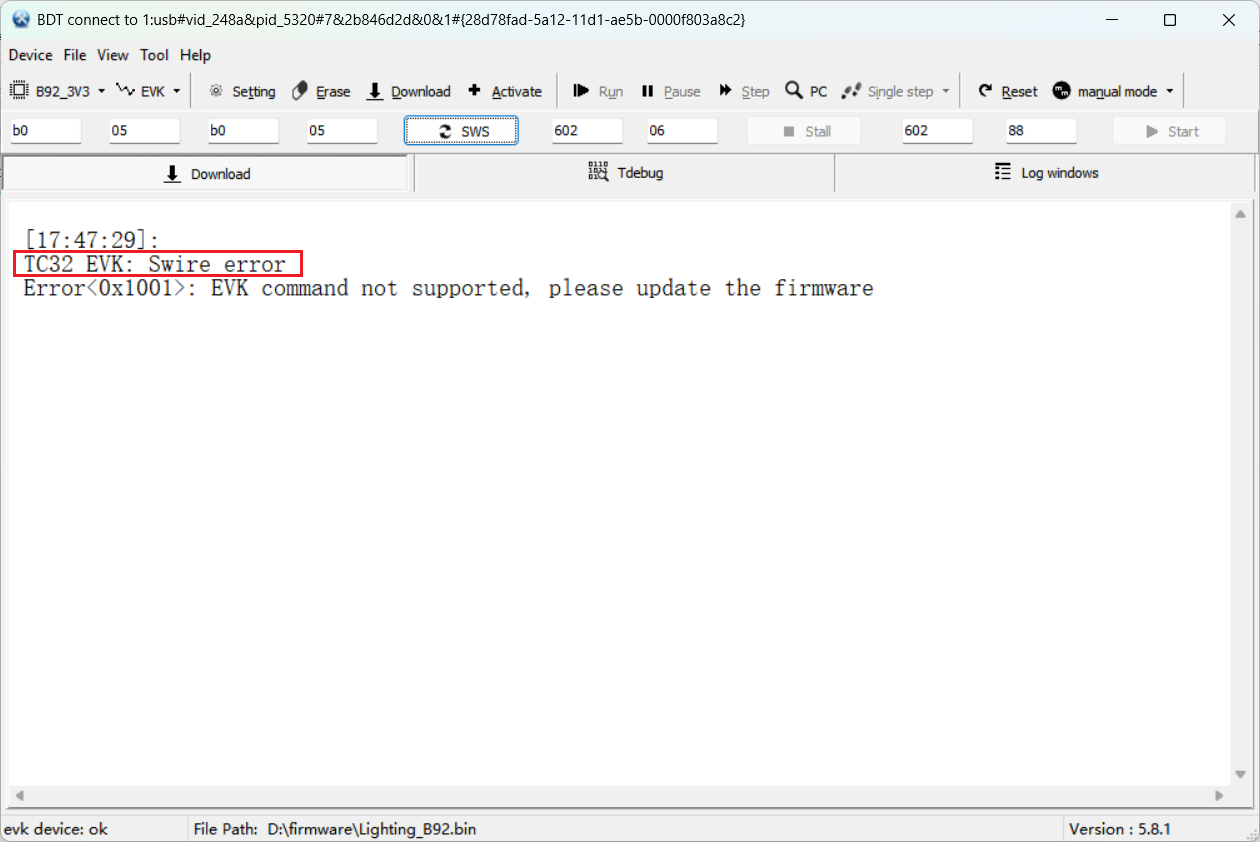Click the Version : 5.8.1 status text
Viewport: 1260px width, 842px height.
coord(1120,829)
